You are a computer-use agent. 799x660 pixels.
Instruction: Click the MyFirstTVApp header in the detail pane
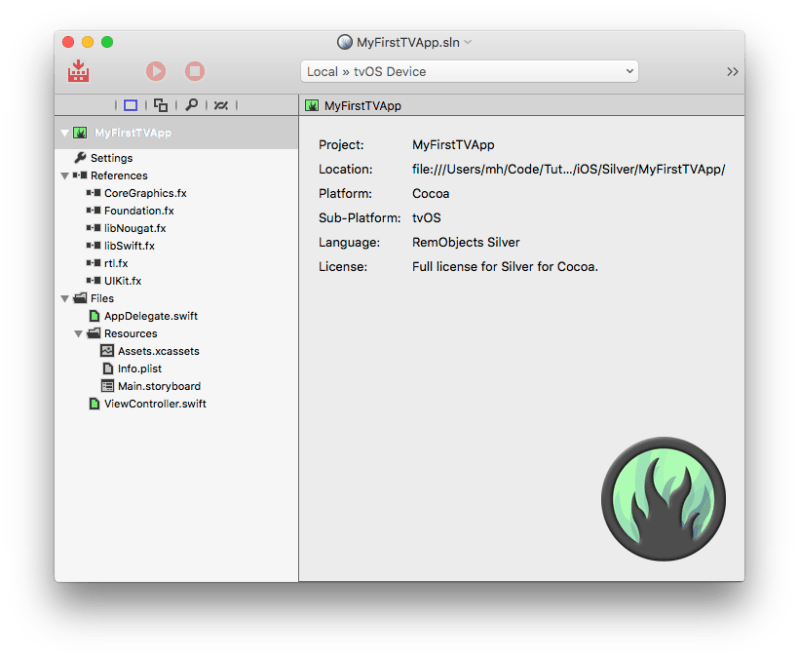[362, 105]
